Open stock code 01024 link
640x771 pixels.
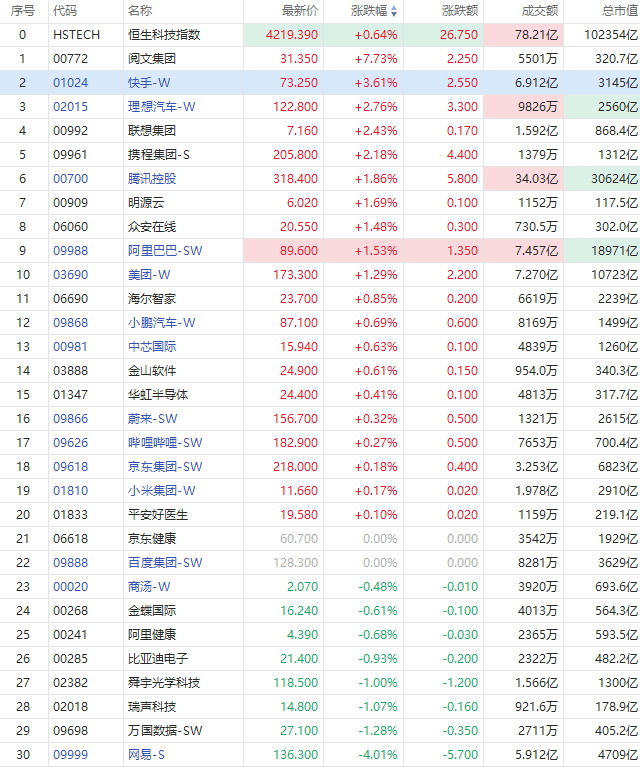tap(70, 83)
